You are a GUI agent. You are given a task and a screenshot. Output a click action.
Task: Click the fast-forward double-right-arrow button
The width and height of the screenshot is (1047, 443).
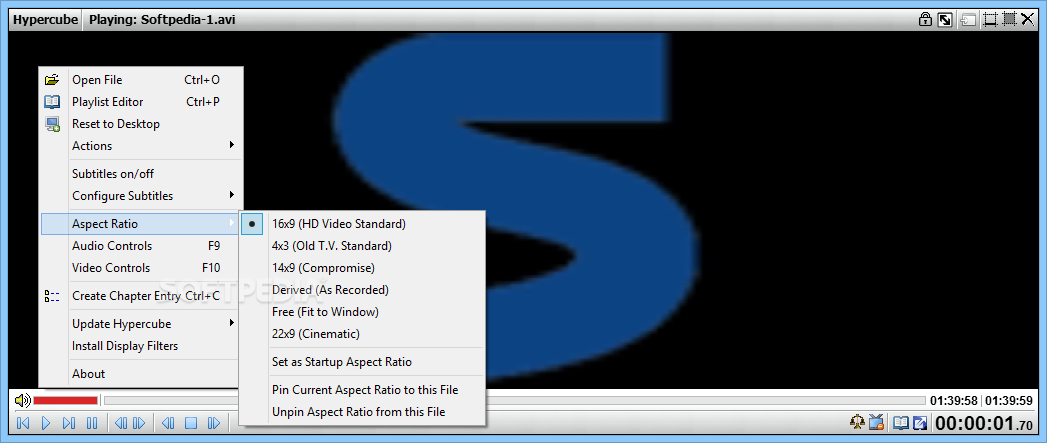[x=139, y=423]
